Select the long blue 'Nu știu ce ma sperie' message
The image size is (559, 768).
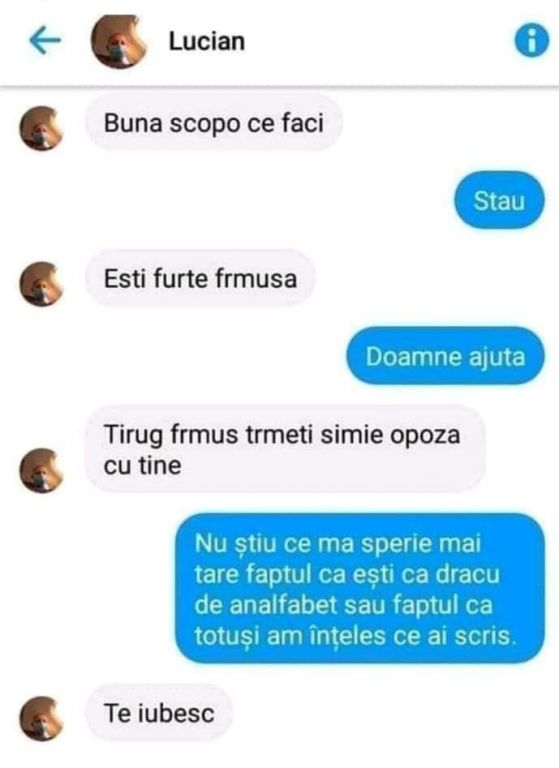click(360, 589)
